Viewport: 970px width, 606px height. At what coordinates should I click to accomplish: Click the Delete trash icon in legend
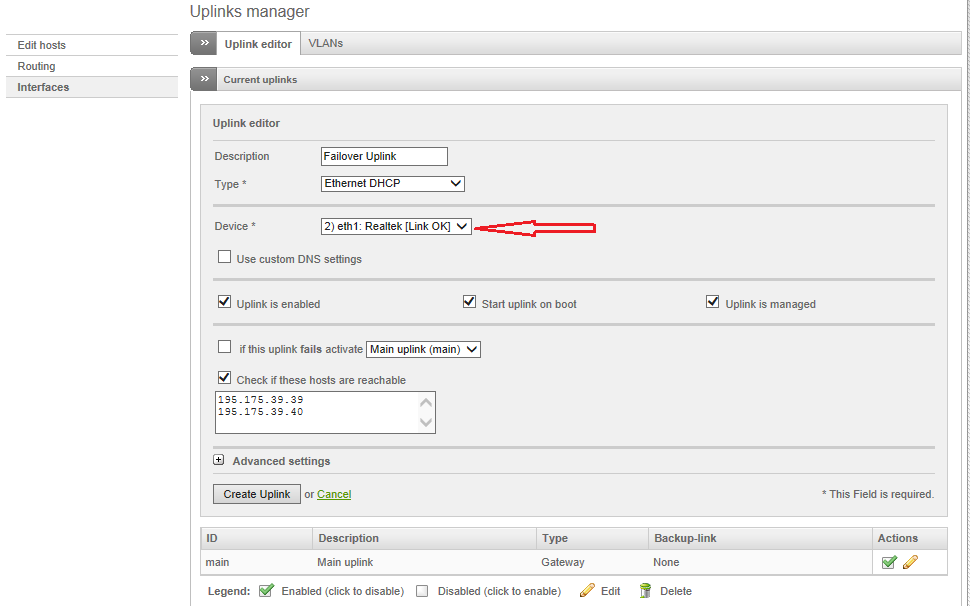click(x=646, y=591)
